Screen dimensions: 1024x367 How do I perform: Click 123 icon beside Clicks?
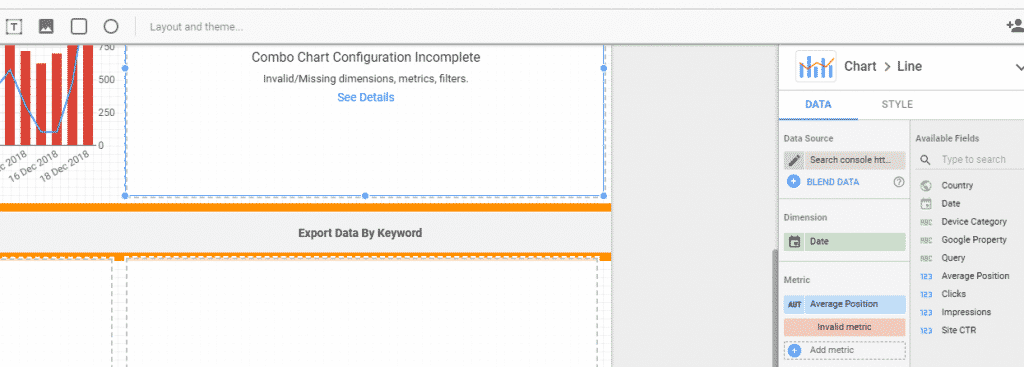tap(926, 295)
